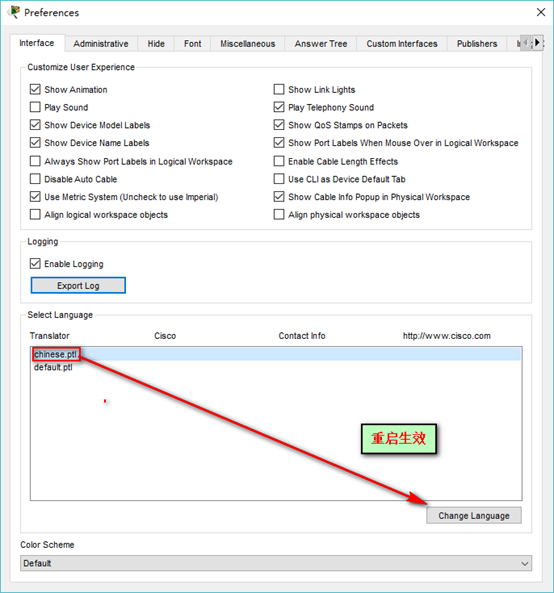Open the Color Scheme dropdown
Viewport: 554px width, 593px height.
(x=276, y=564)
